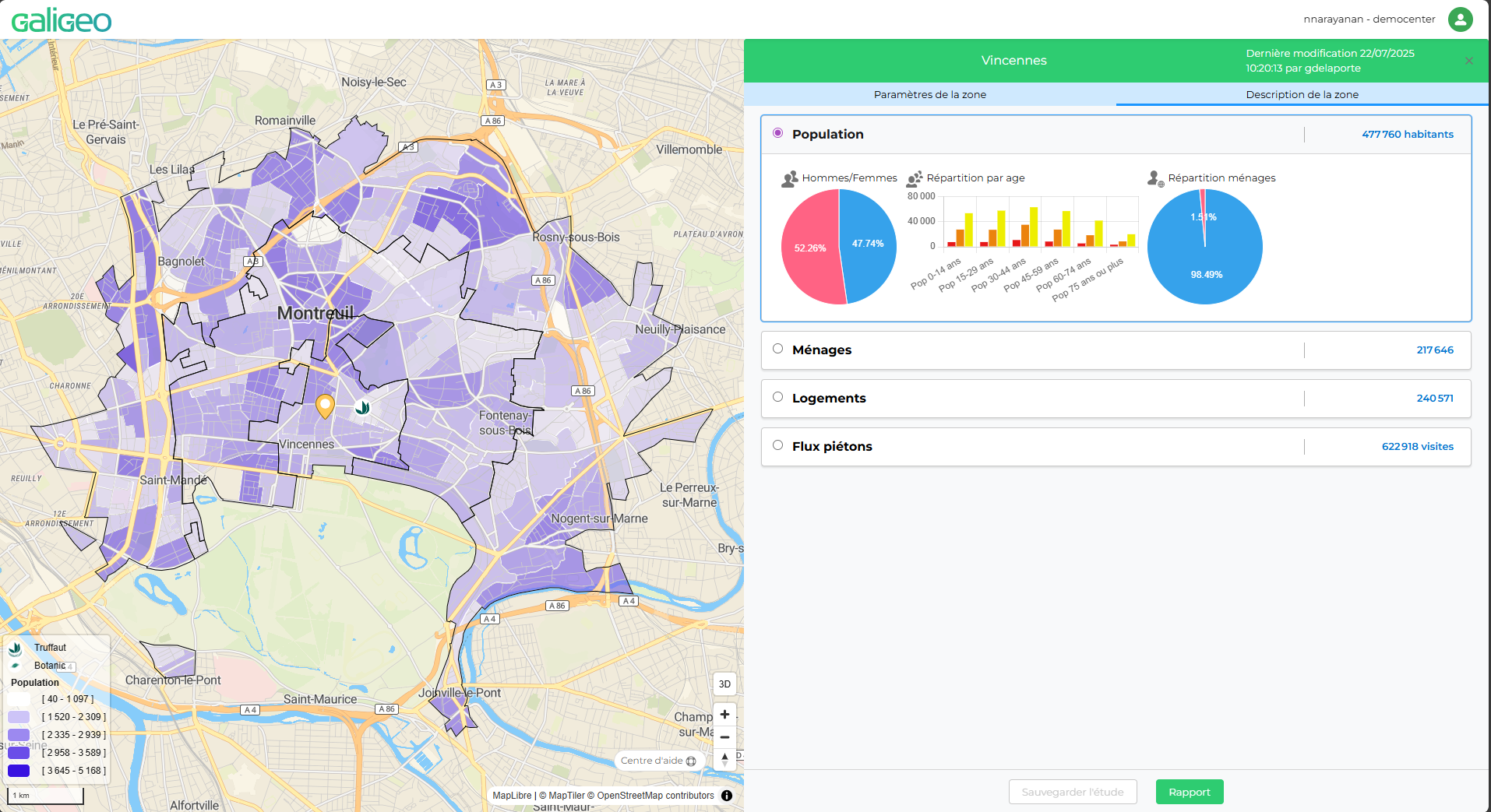Screen dimensions: 1491x812
Task: Zoom in on the map
Action: coord(724,715)
